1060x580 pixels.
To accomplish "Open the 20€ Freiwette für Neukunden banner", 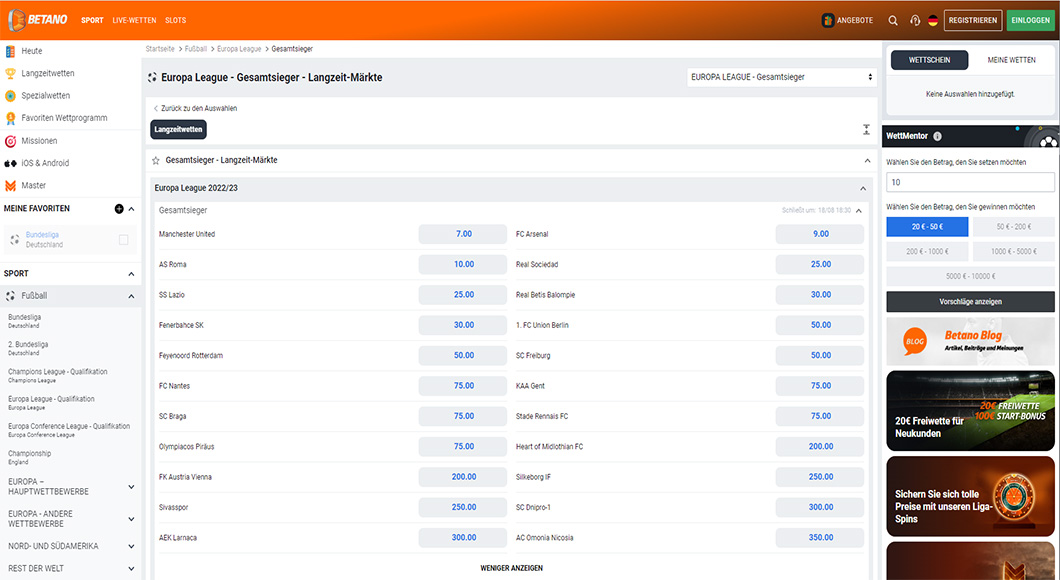I will click(x=970, y=410).
